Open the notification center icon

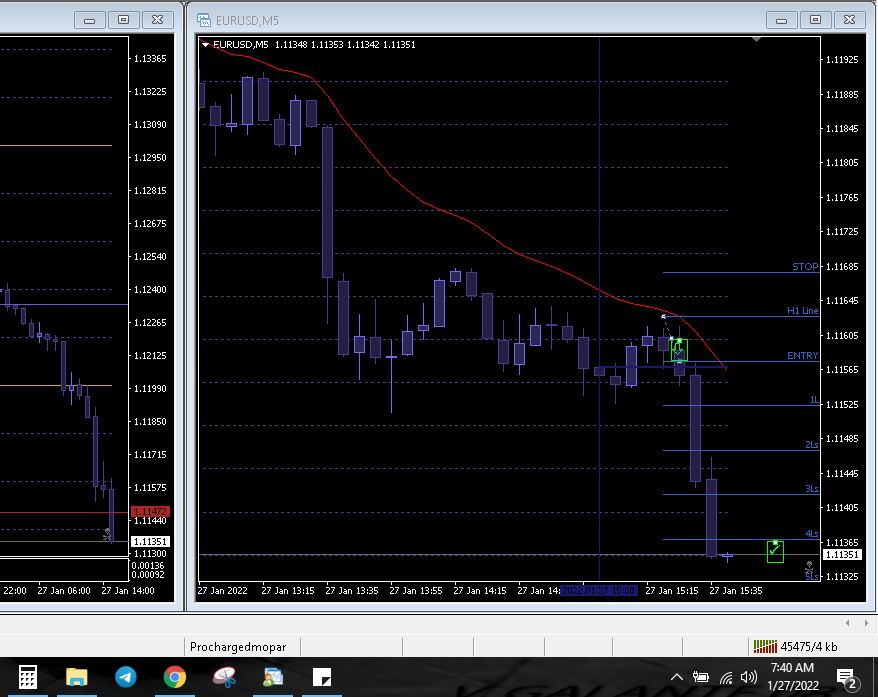point(846,678)
